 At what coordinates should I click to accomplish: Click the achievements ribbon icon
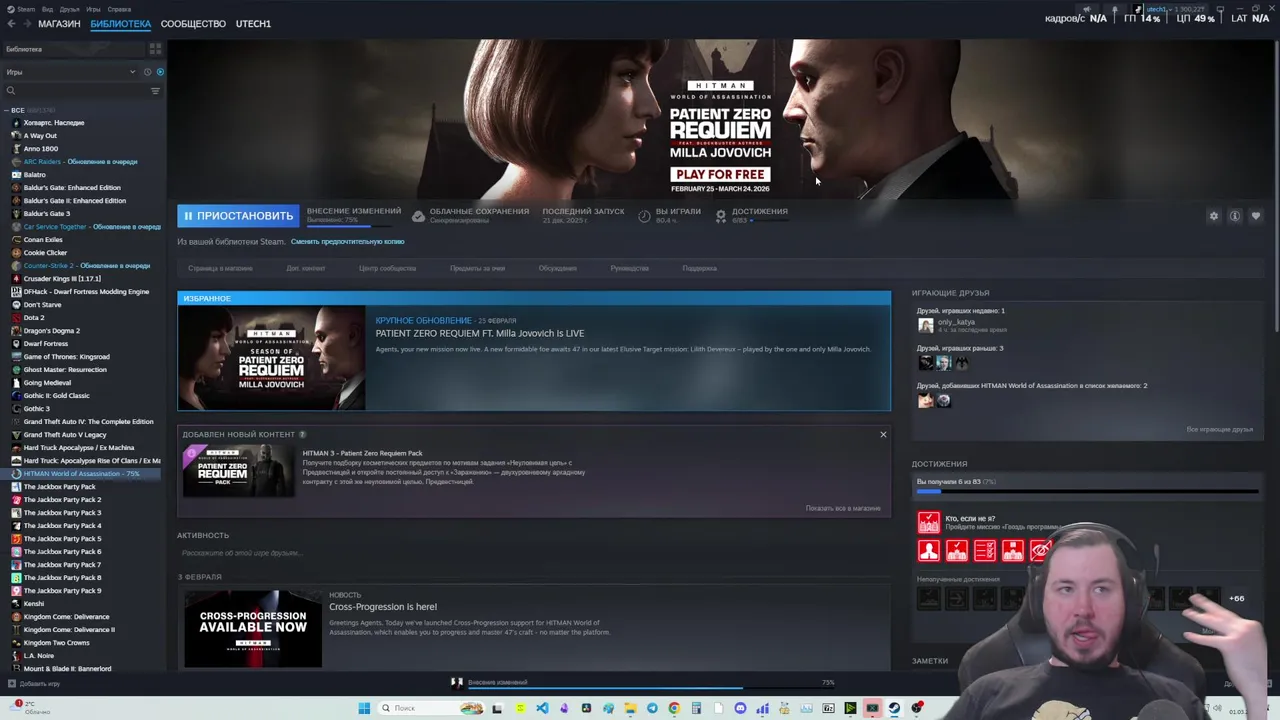coord(720,216)
